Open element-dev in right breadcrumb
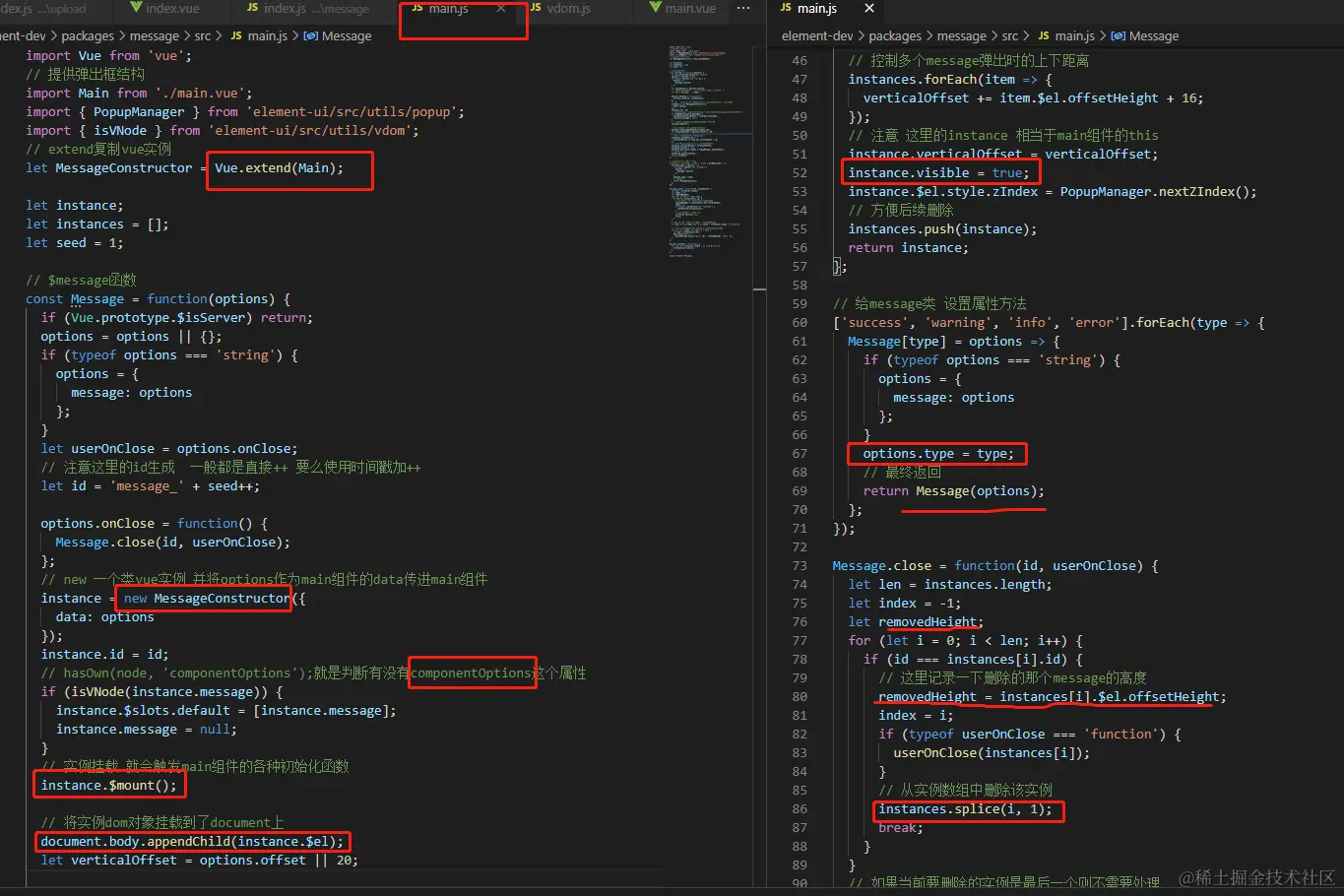The image size is (1344, 896). pyautogui.click(x=817, y=35)
